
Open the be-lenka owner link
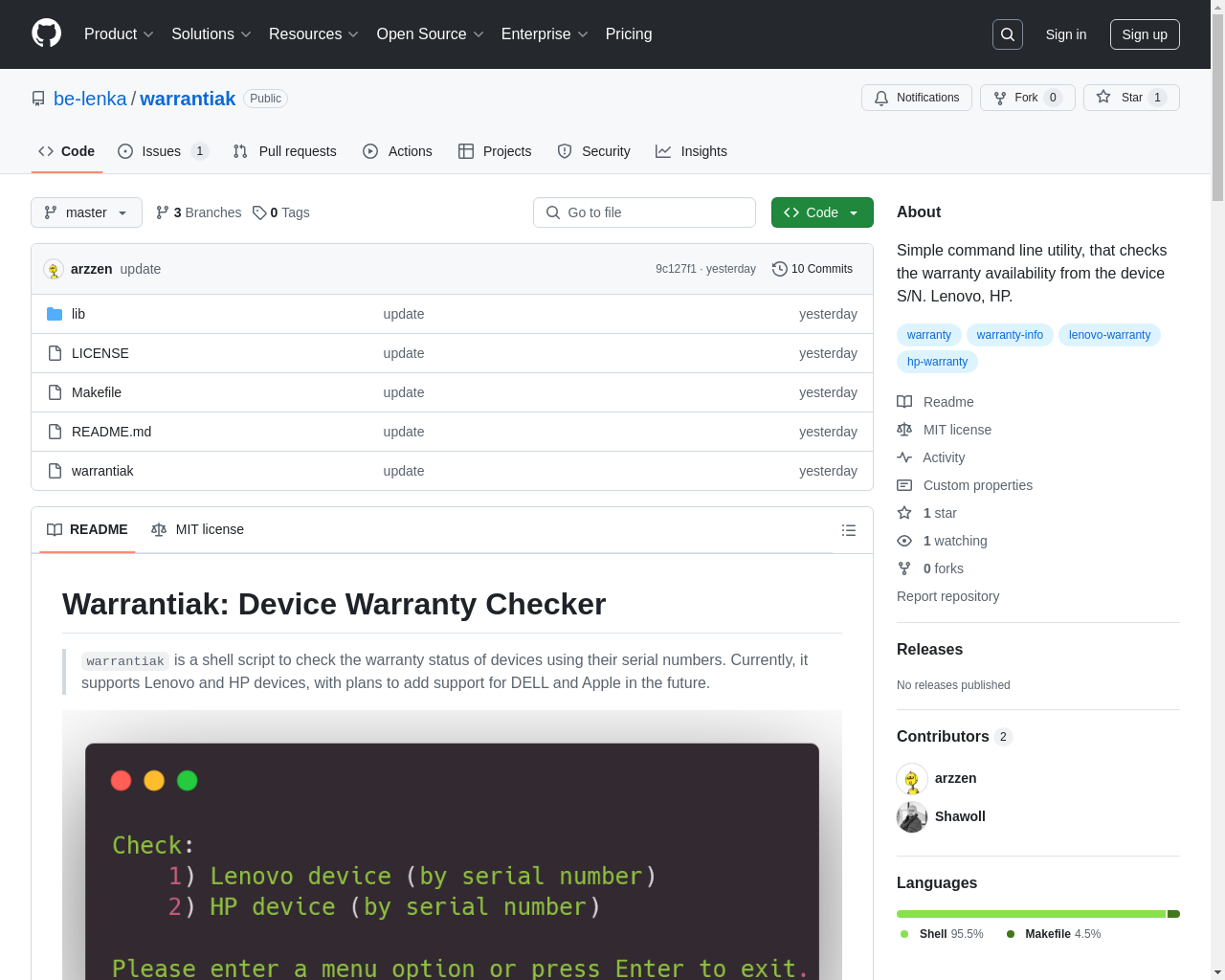[90, 99]
